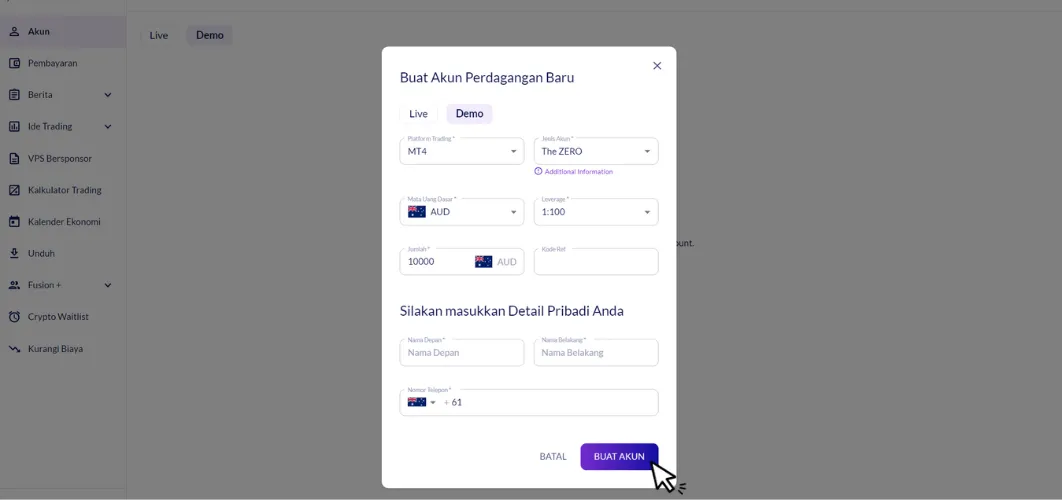Click the Nama Depan input field
Viewport: 1062px width, 500px height.
click(x=462, y=353)
